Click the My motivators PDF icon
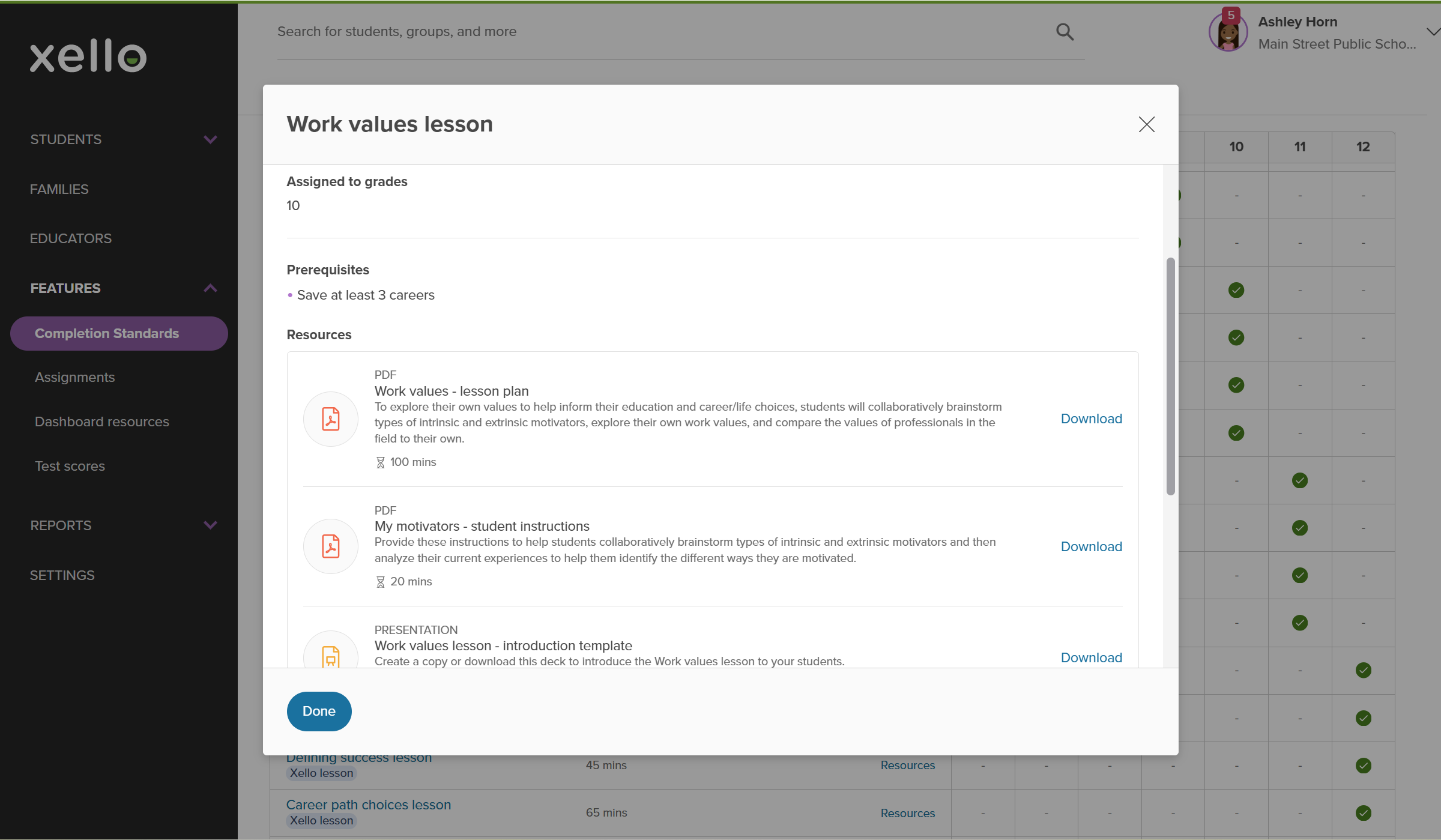The image size is (1441, 840). click(x=331, y=546)
